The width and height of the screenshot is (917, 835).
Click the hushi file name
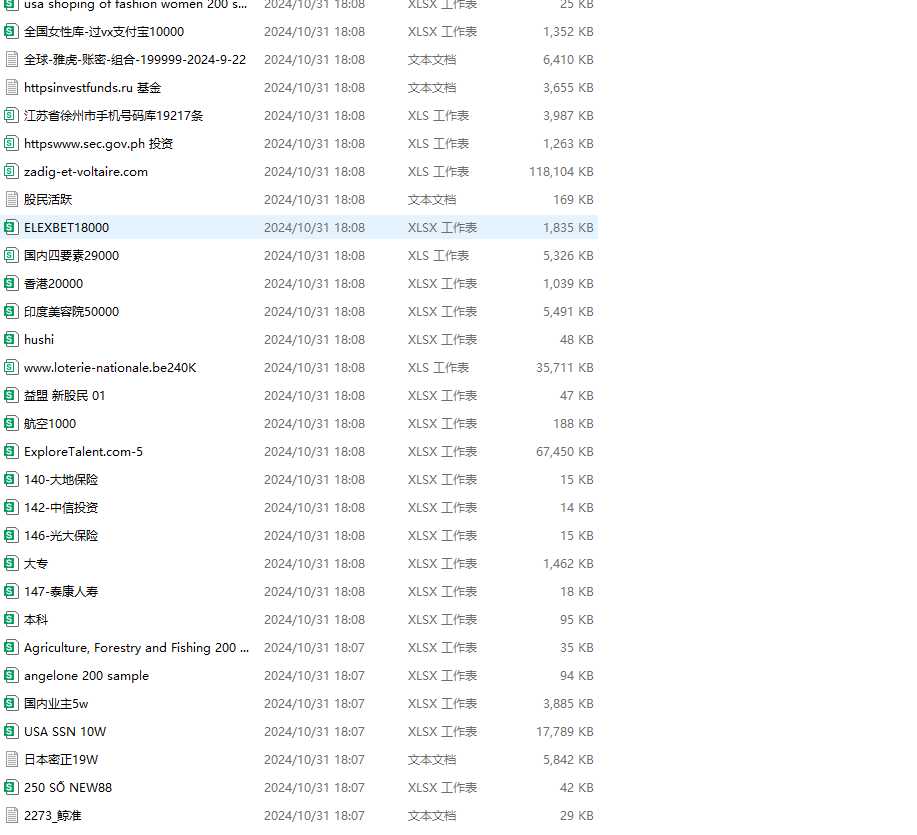coord(39,340)
